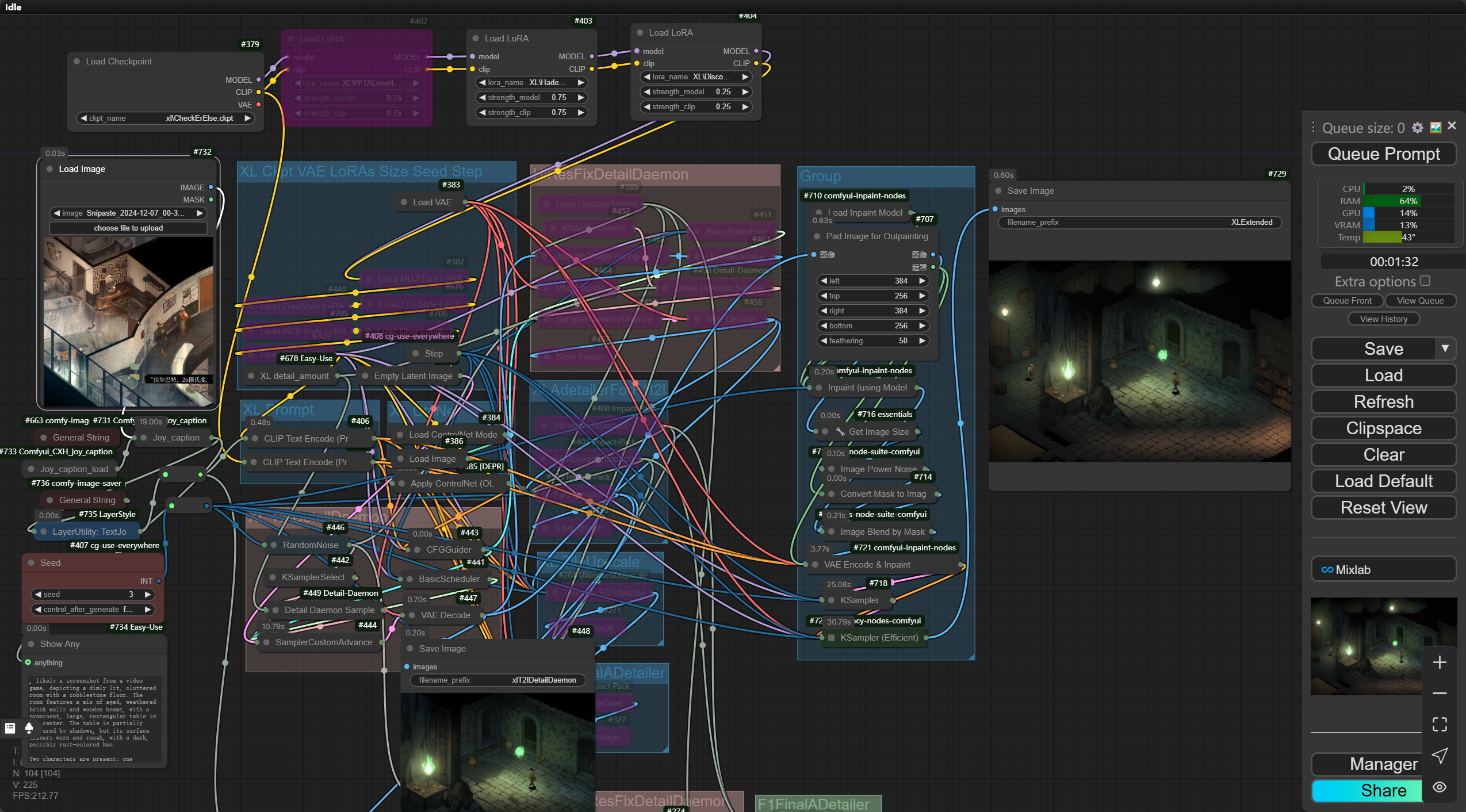Click the image feed picture icon
1466x812 pixels.
pos(1436,128)
